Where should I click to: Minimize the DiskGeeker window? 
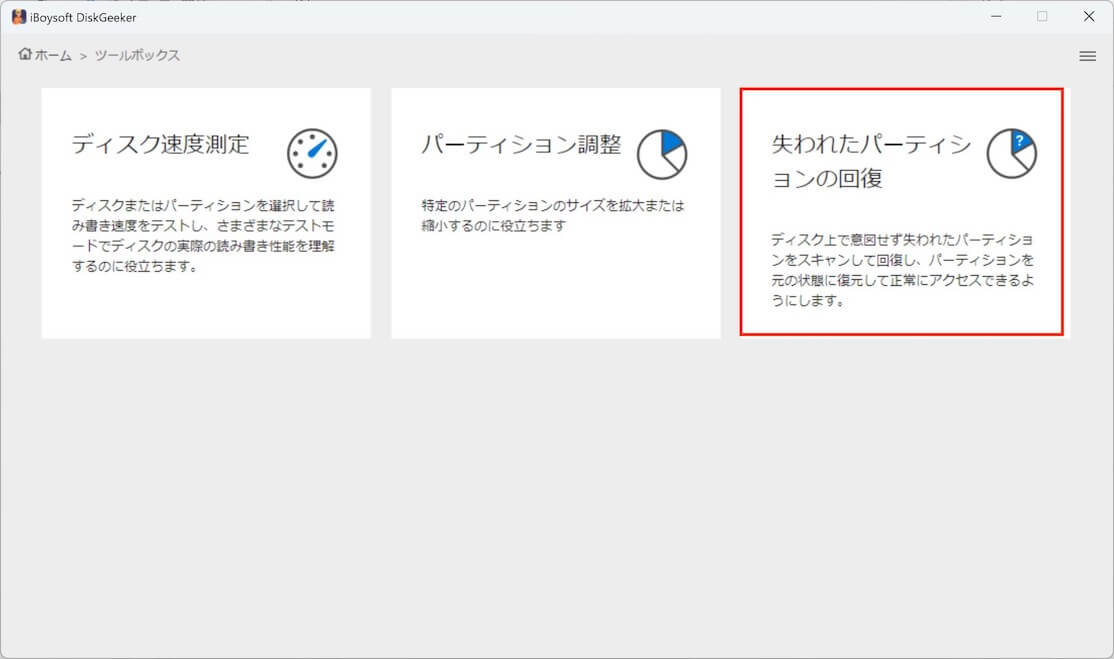(996, 16)
